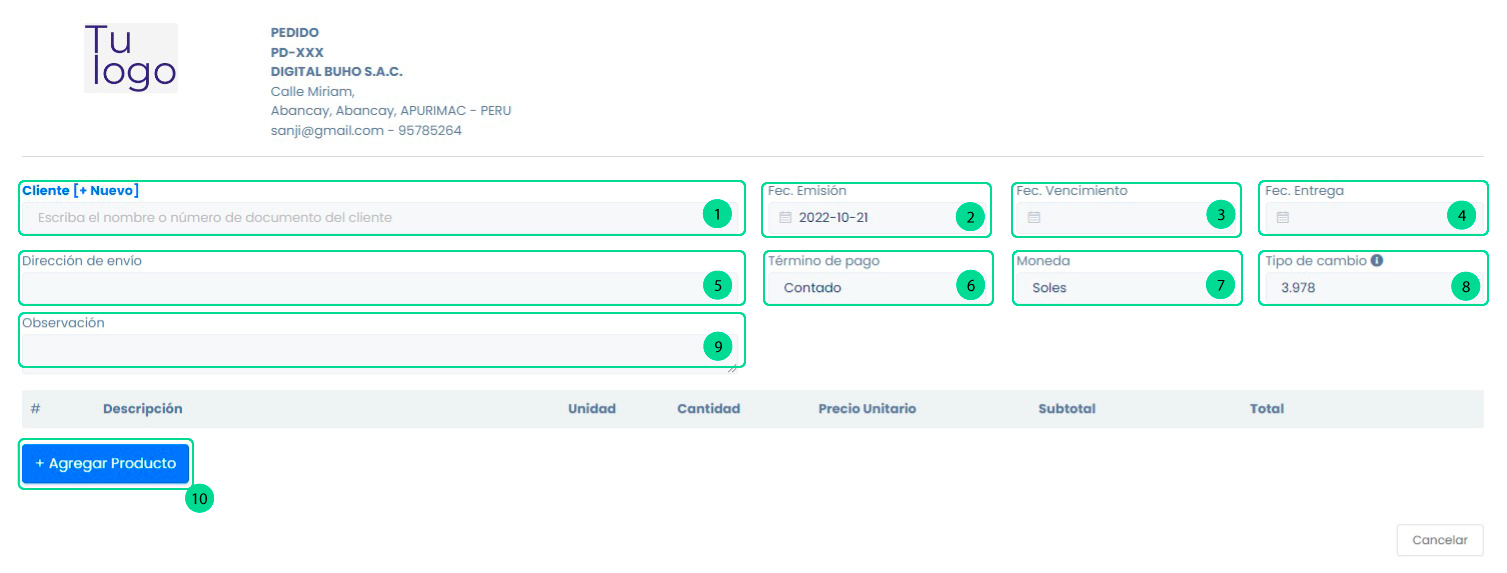This screenshot has width=1507, height=573.
Task: Click the Observación textarea resize handle
Action: [x=732, y=368]
